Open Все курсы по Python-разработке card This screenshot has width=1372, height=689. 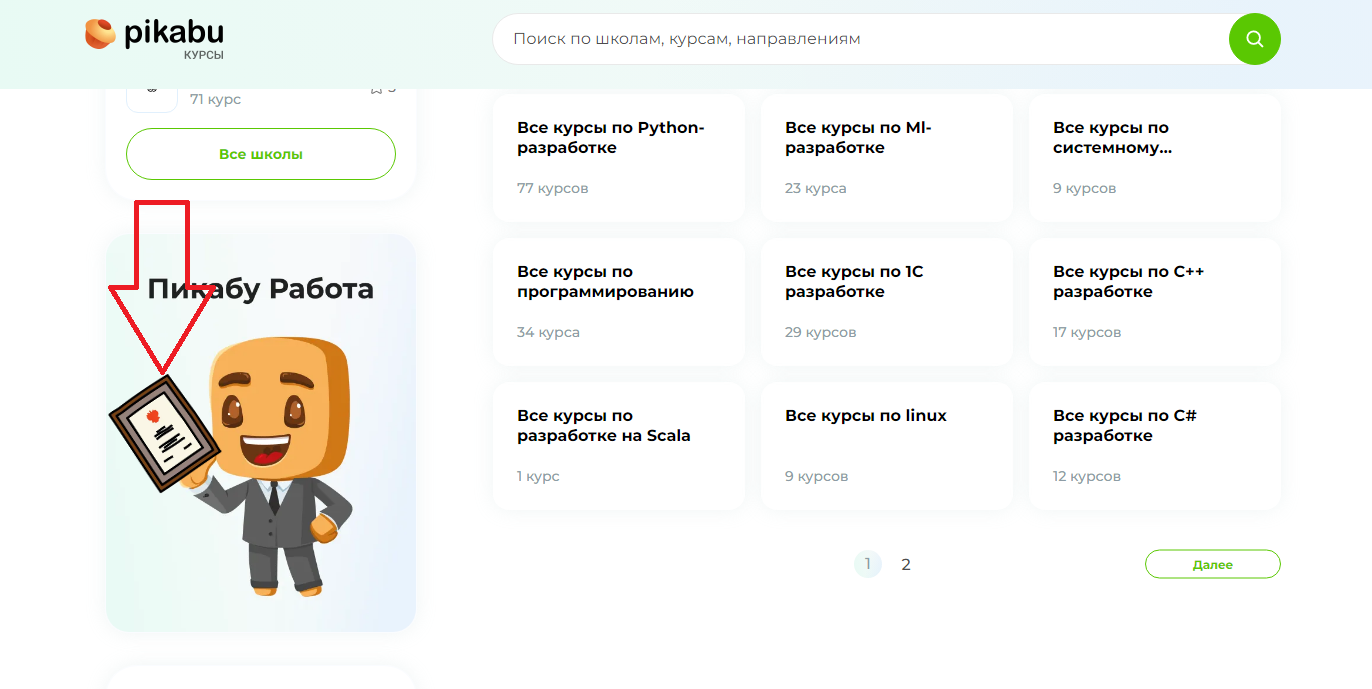click(x=619, y=158)
